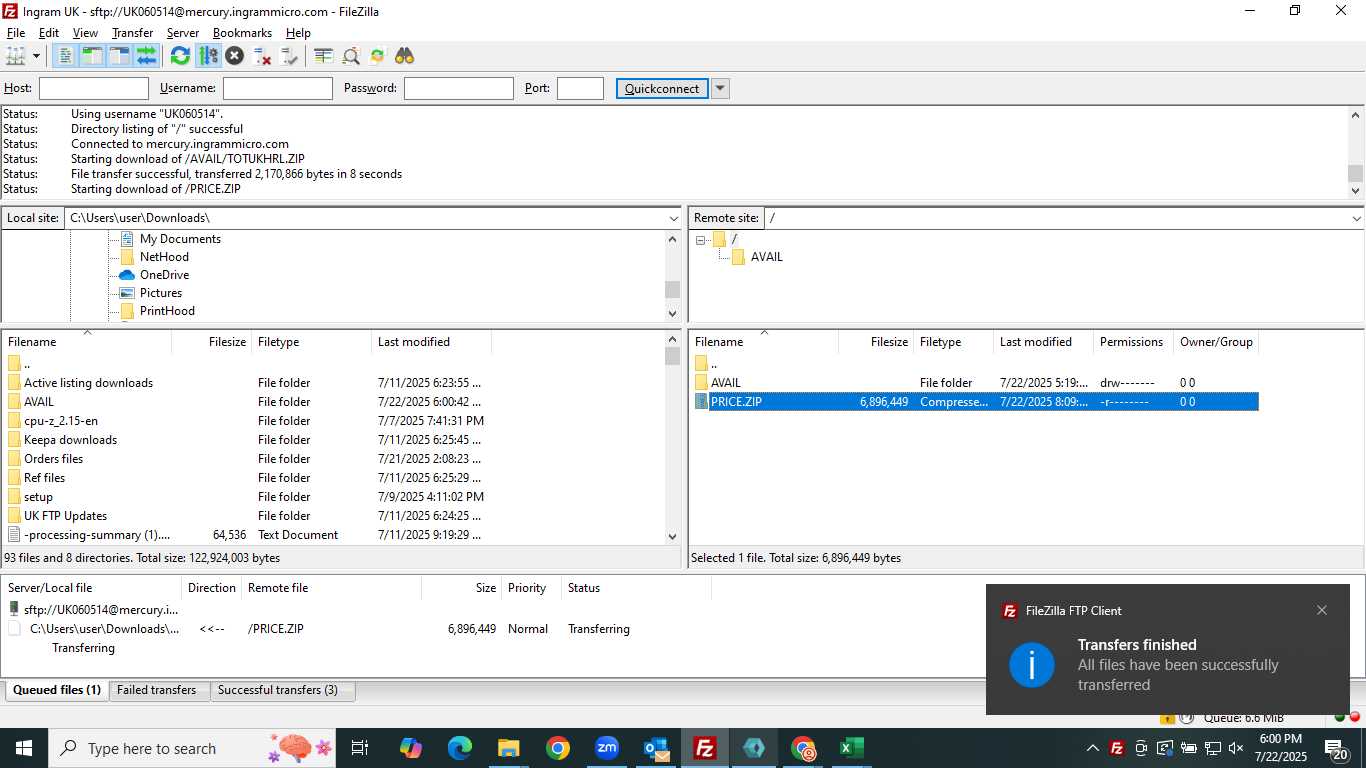The width and height of the screenshot is (1366, 768).
Task: Focus the Host input field
Action: click(94, 88)
